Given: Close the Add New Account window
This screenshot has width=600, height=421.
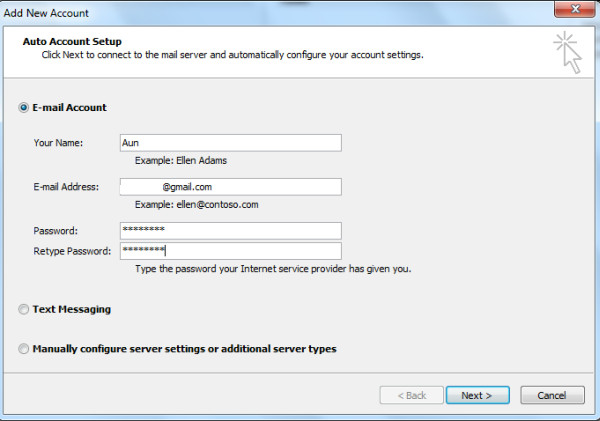Looking at the screenshot, I should [x=575, y=9].
